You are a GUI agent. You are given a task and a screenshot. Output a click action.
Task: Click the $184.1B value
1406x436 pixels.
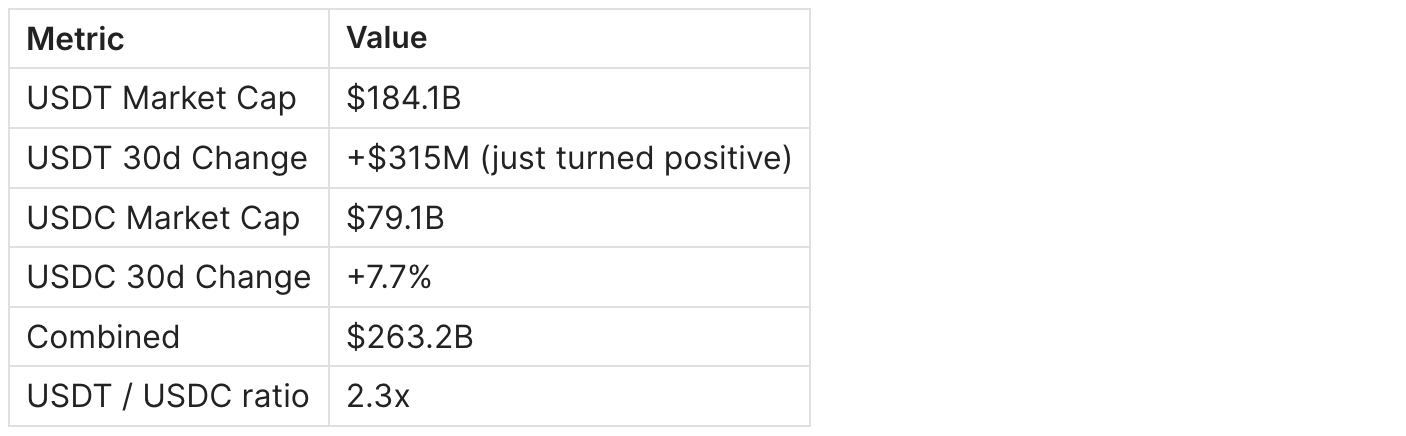click(404, 98)
